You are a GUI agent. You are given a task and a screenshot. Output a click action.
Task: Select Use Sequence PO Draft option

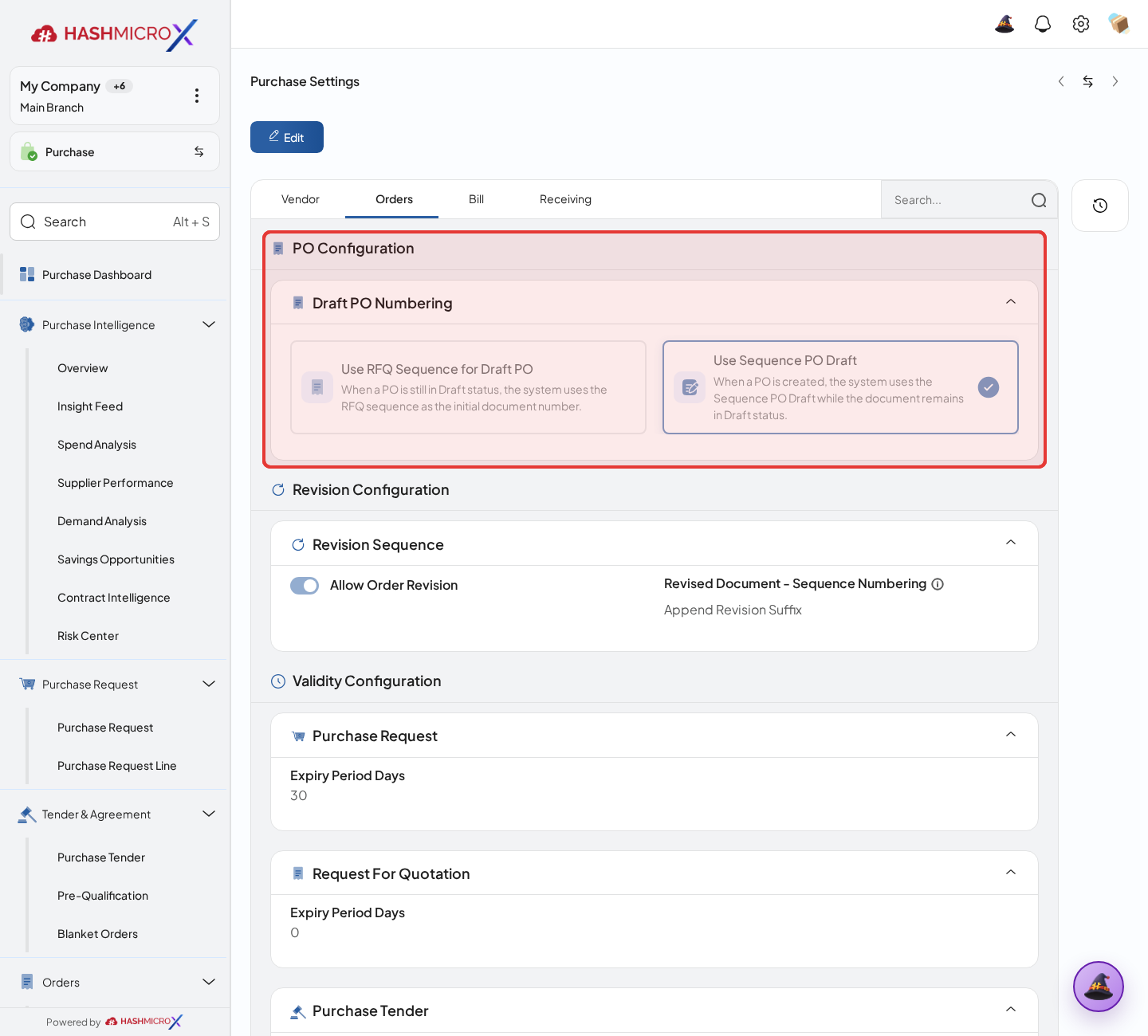[x=840, y=387]
